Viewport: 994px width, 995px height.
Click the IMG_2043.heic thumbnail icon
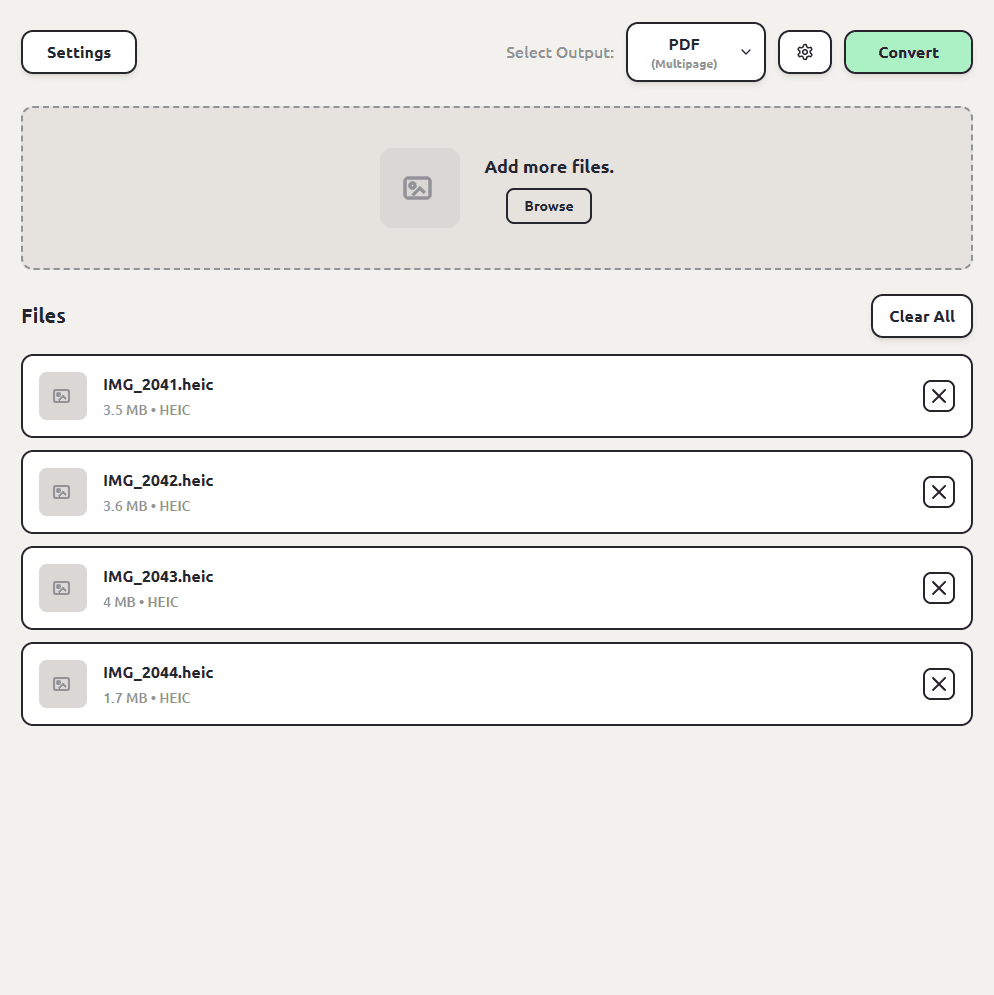click(x=63, y=588)
